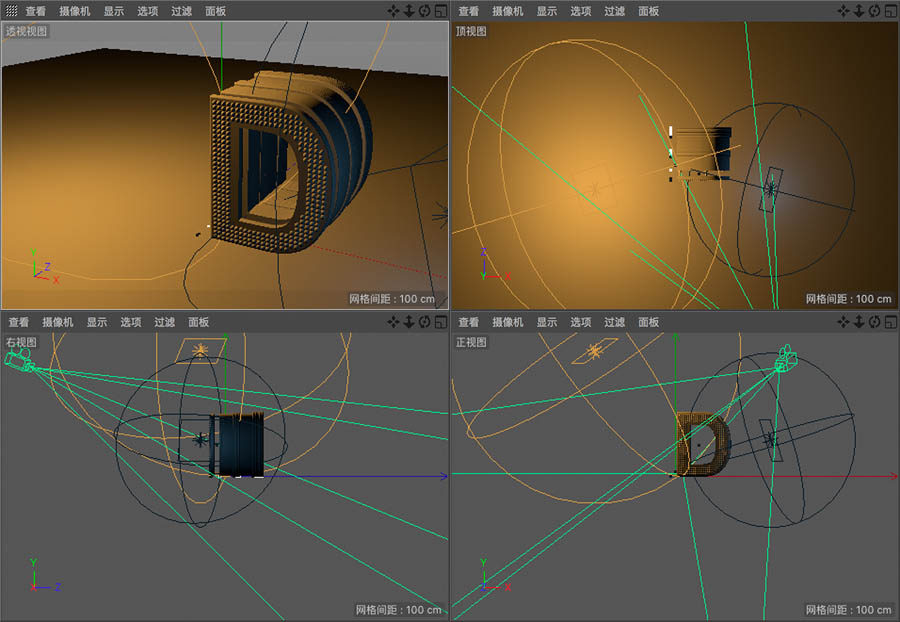Toggle single-view maximize on top viewport
This screenshot has width=900, height=622.
(x=893, y=11)
